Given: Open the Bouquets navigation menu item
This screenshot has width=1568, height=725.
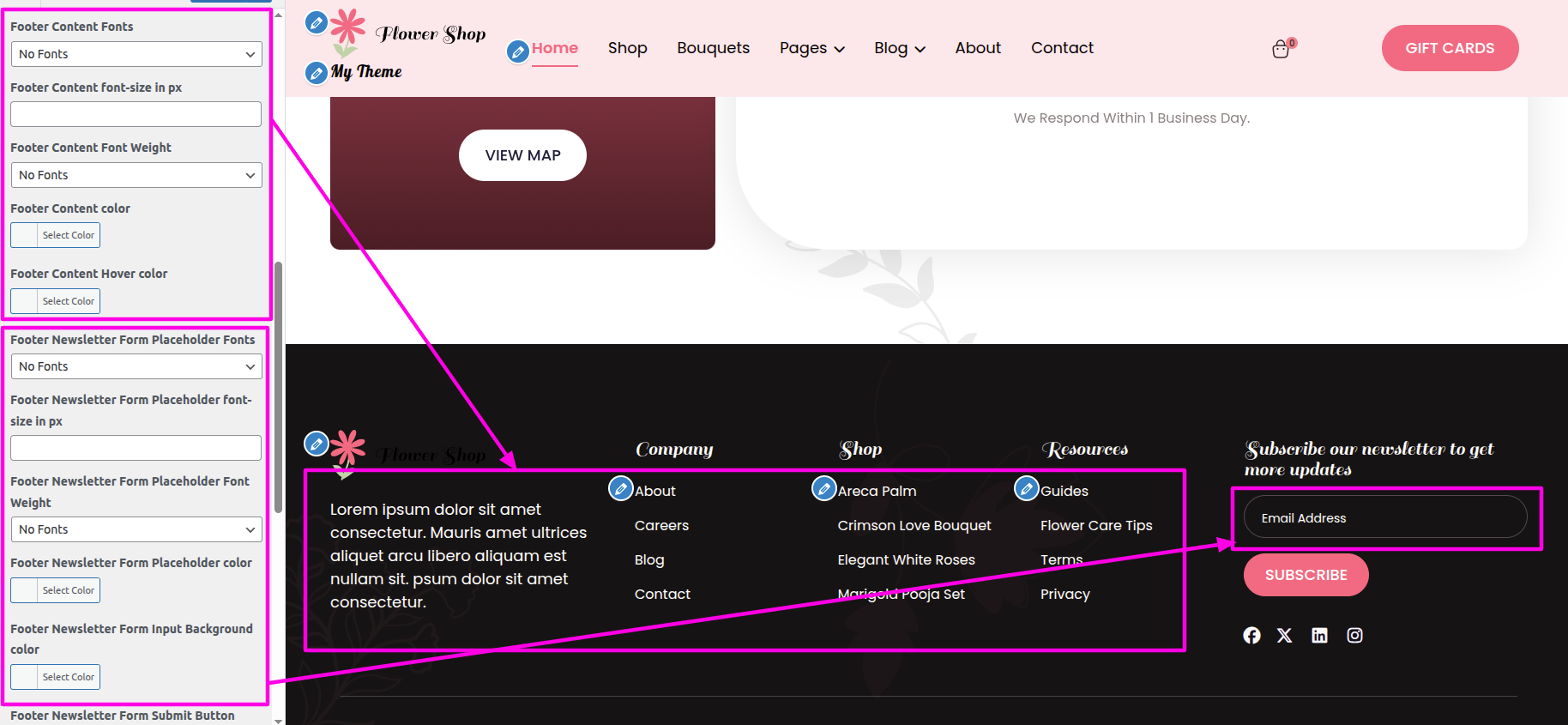Looking at the screenshot, I should 713,48.
